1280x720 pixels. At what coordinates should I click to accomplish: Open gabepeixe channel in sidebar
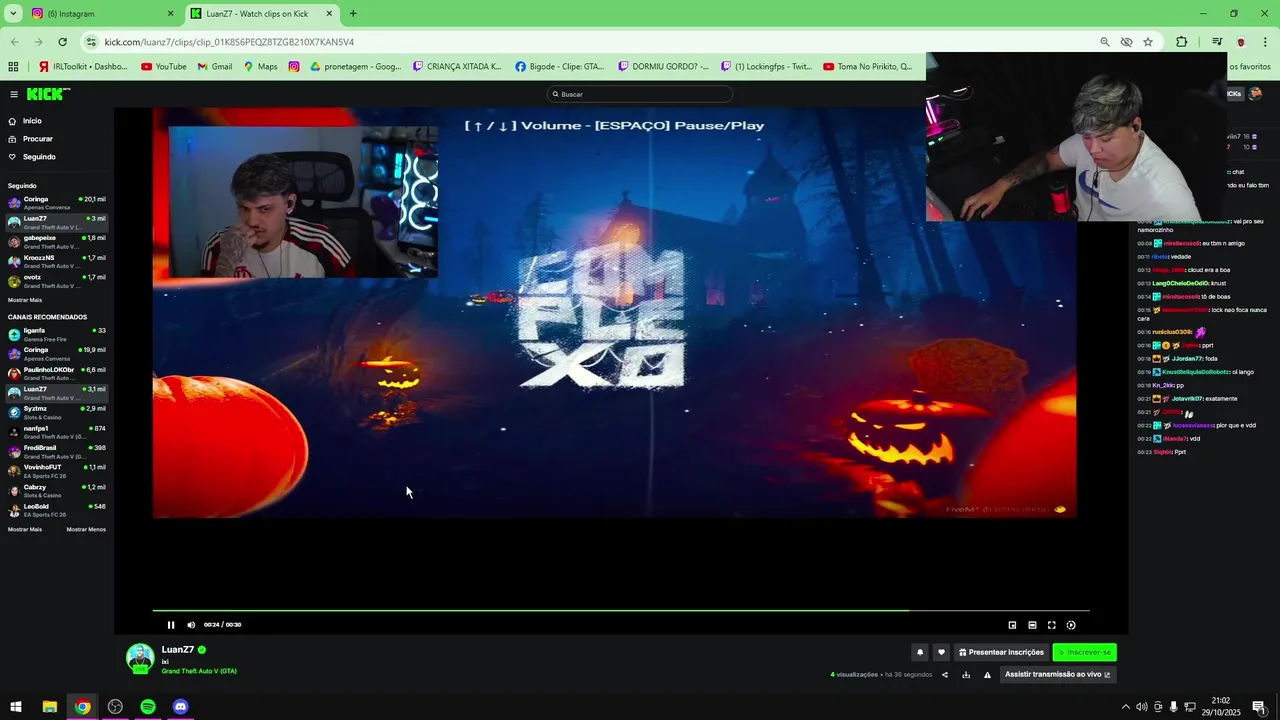click(x=57, y=242)
